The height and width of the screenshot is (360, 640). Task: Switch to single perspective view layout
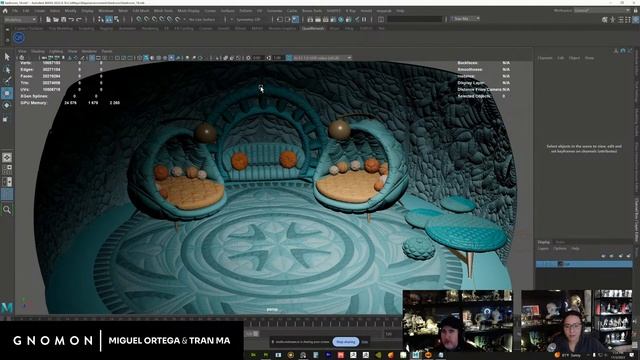(7, 157)
